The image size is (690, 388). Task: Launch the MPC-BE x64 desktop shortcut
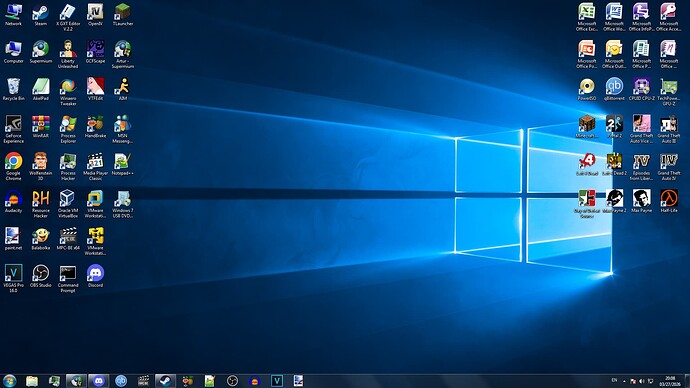[68, 239]
